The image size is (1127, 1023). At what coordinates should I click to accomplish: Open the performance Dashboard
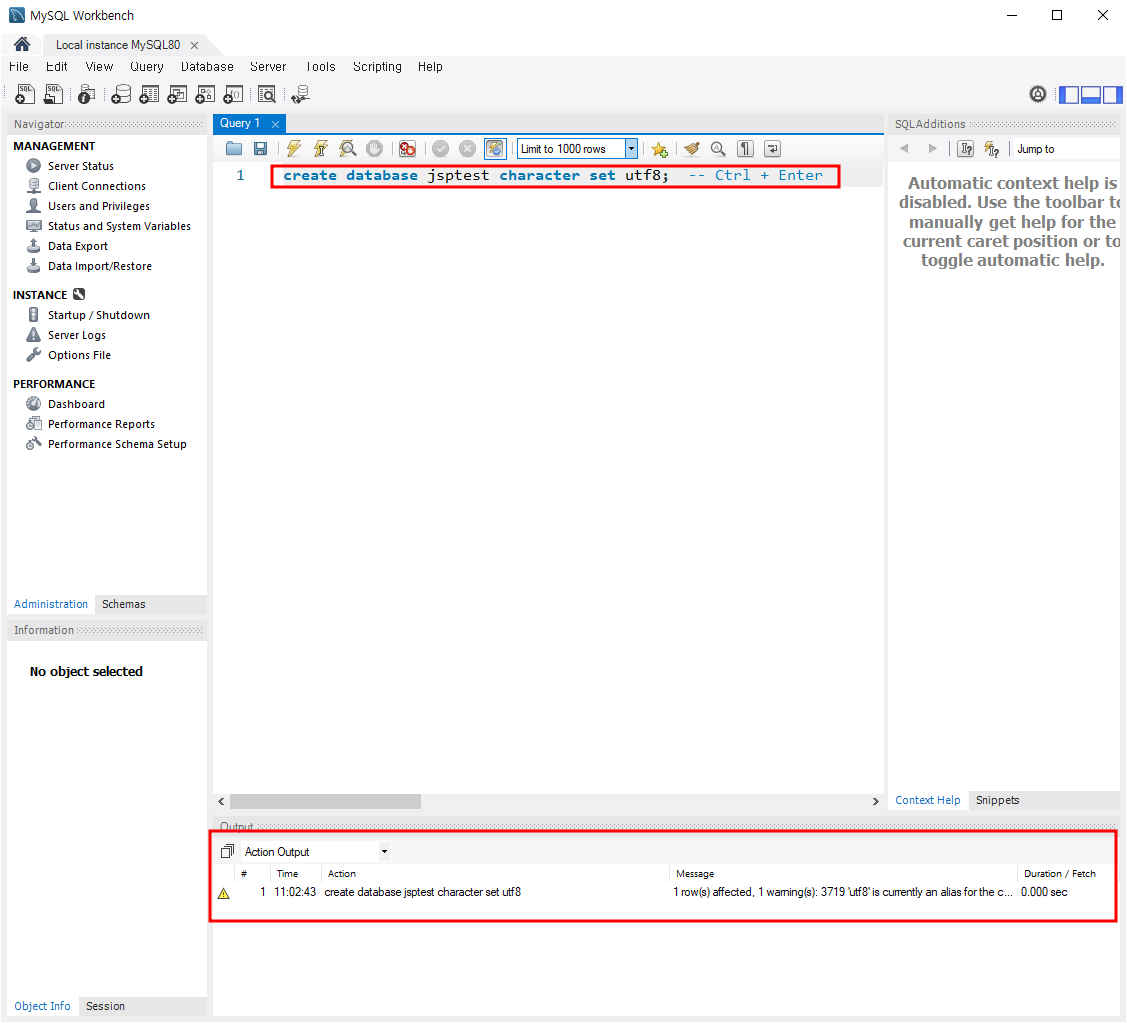(76, 405)
